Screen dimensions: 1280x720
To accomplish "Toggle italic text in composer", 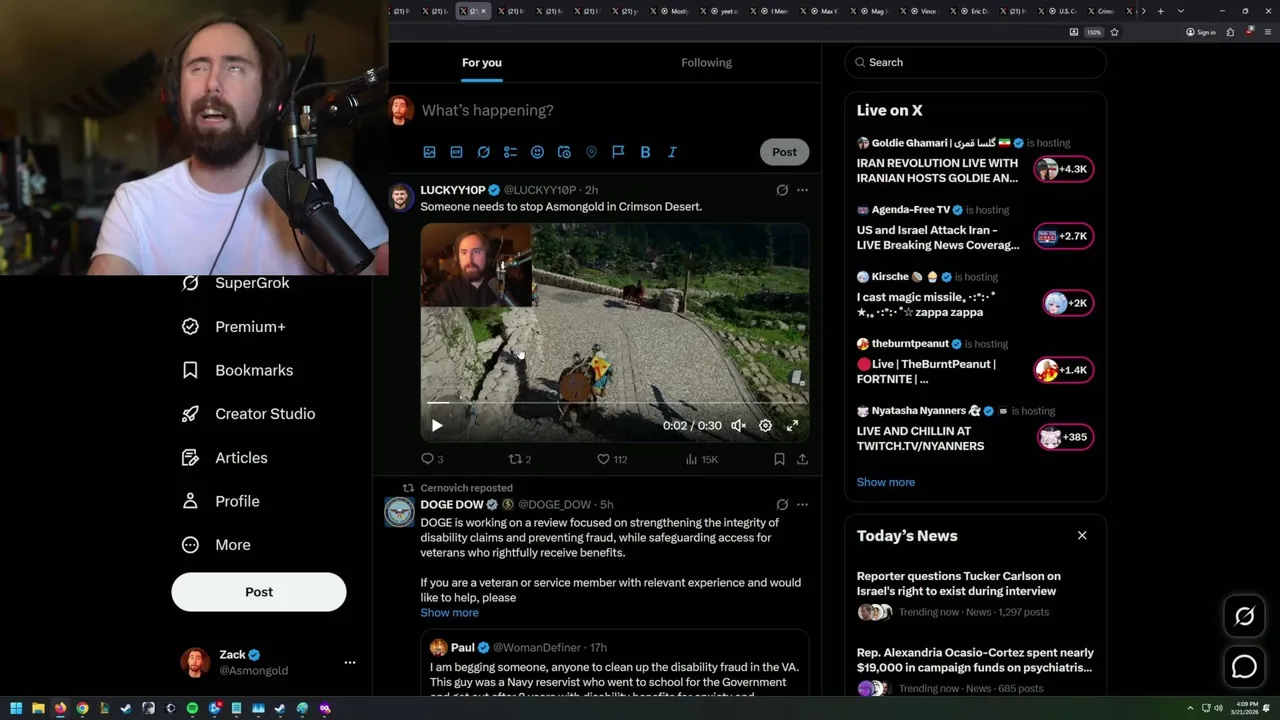I will [x=672, y=152].
